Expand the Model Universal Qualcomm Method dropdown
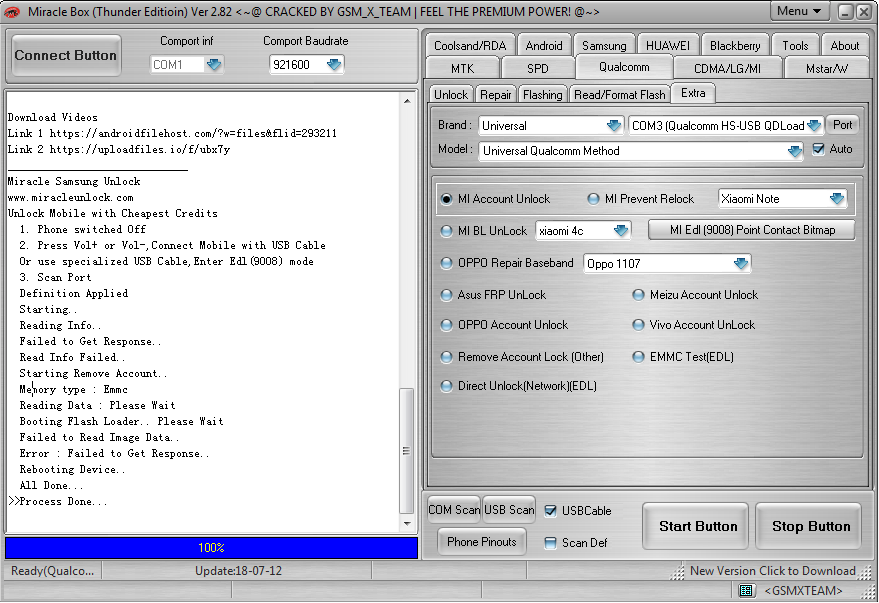 click(x=794, y=151)
